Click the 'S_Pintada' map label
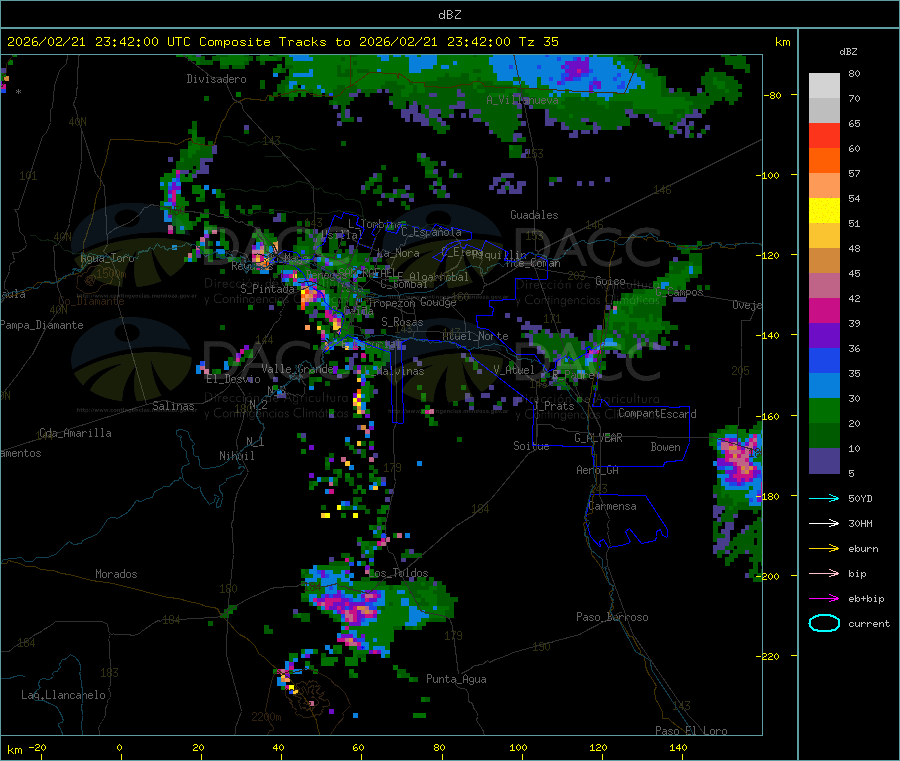 (x=267, y=289)
